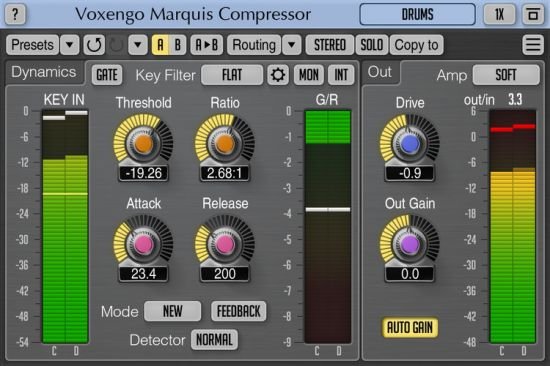Click the output level meter
The image size is (550, 366).
512,227
